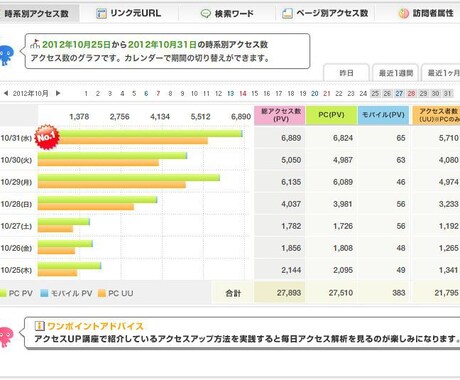460x380 pixels.
Task: Click the PC(PV) column header
Action: pos(331,115)
